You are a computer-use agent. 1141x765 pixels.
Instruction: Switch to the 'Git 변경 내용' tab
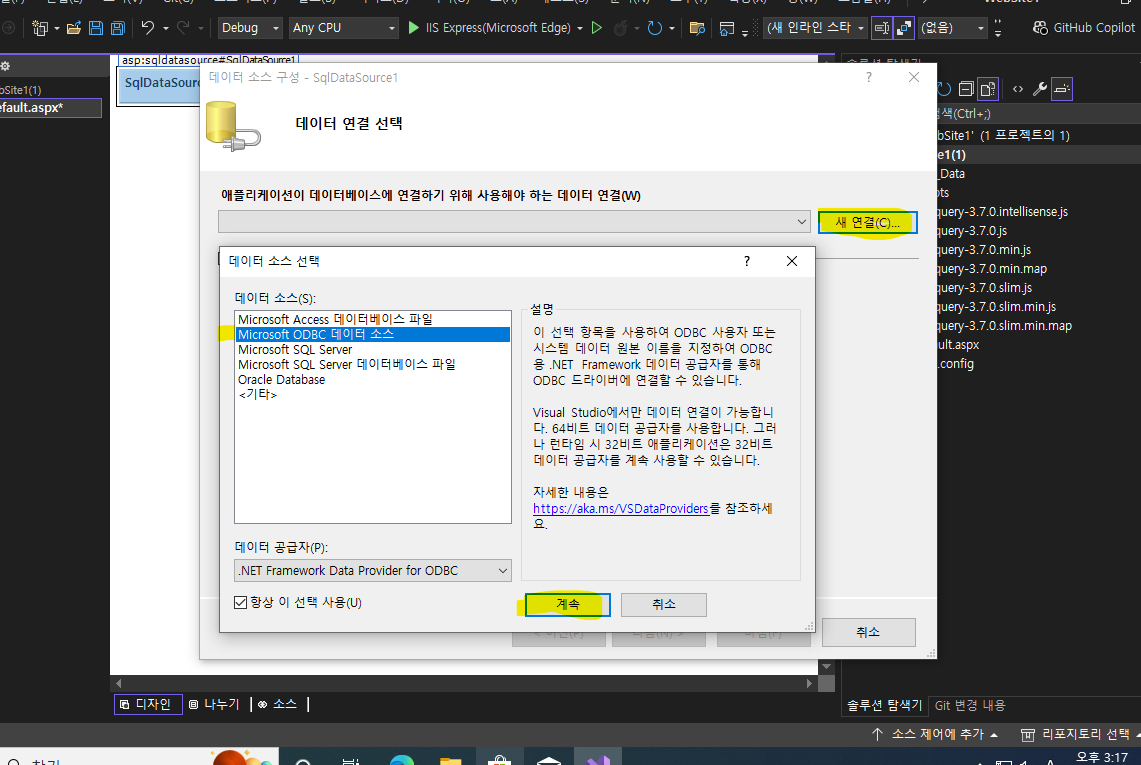[970, 705]
